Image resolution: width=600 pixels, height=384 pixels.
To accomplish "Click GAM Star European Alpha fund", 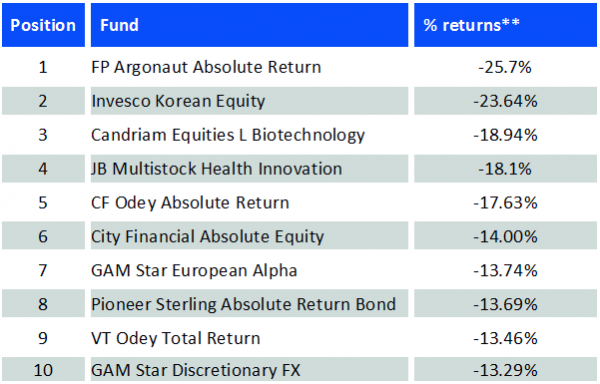I will pos(194,270).
